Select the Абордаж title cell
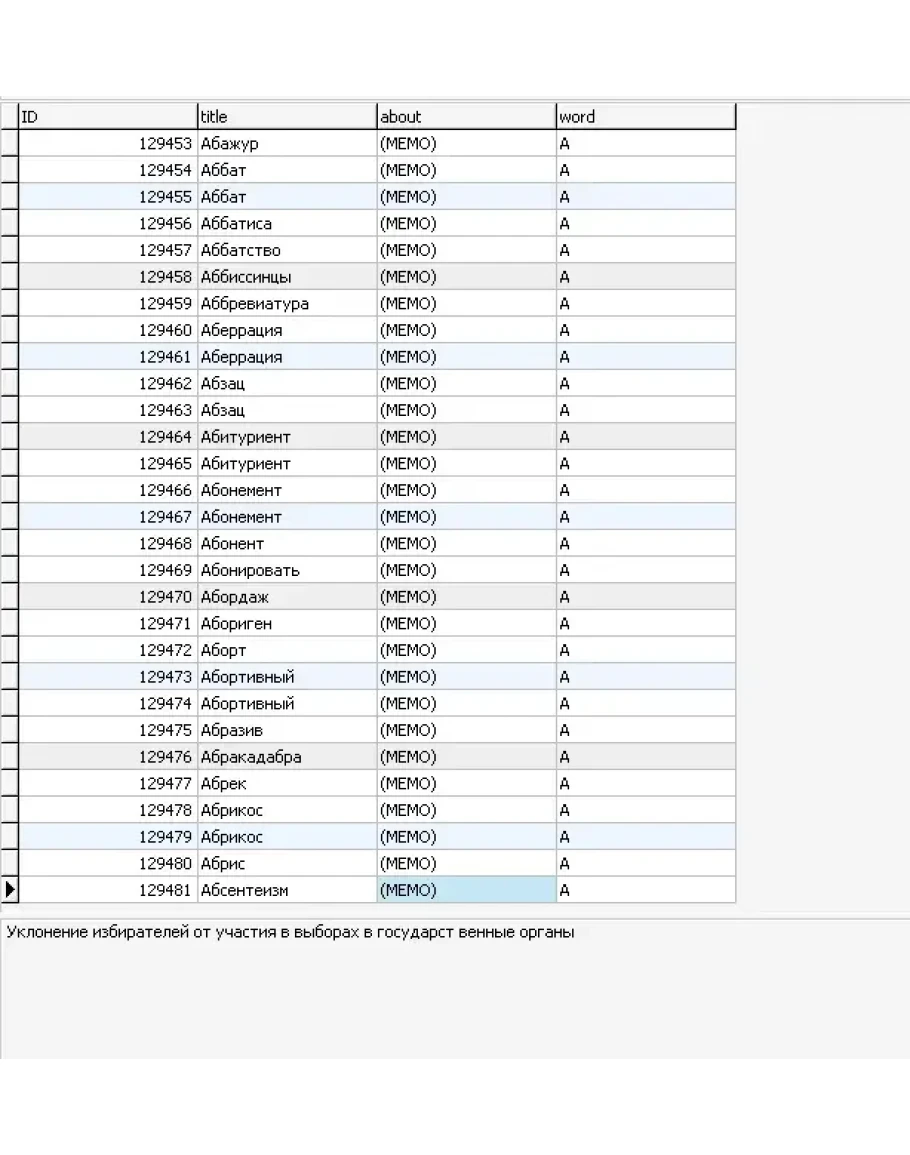The height and width of the screenshot is (1155, 910). tap(287, 597)
